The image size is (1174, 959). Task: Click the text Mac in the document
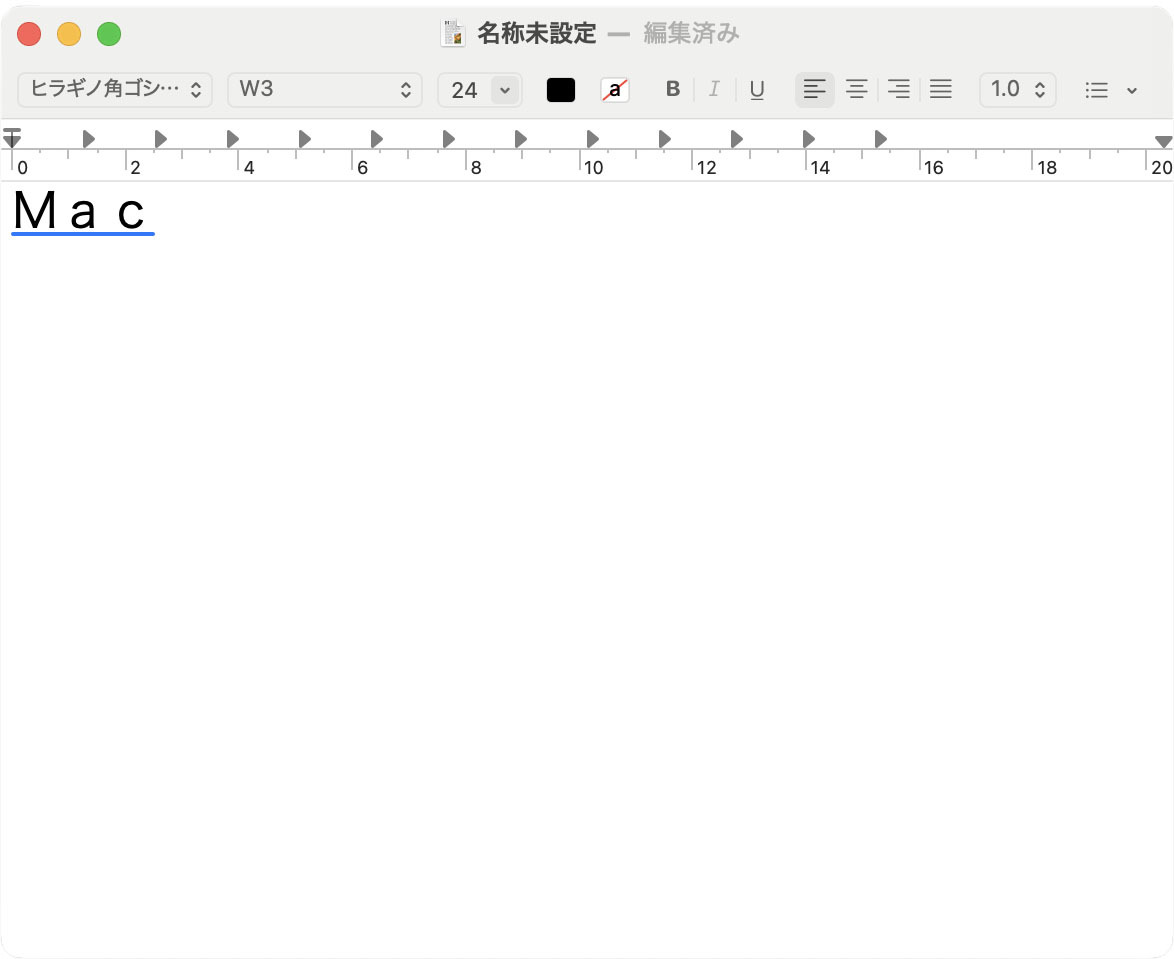pos(79,211)
